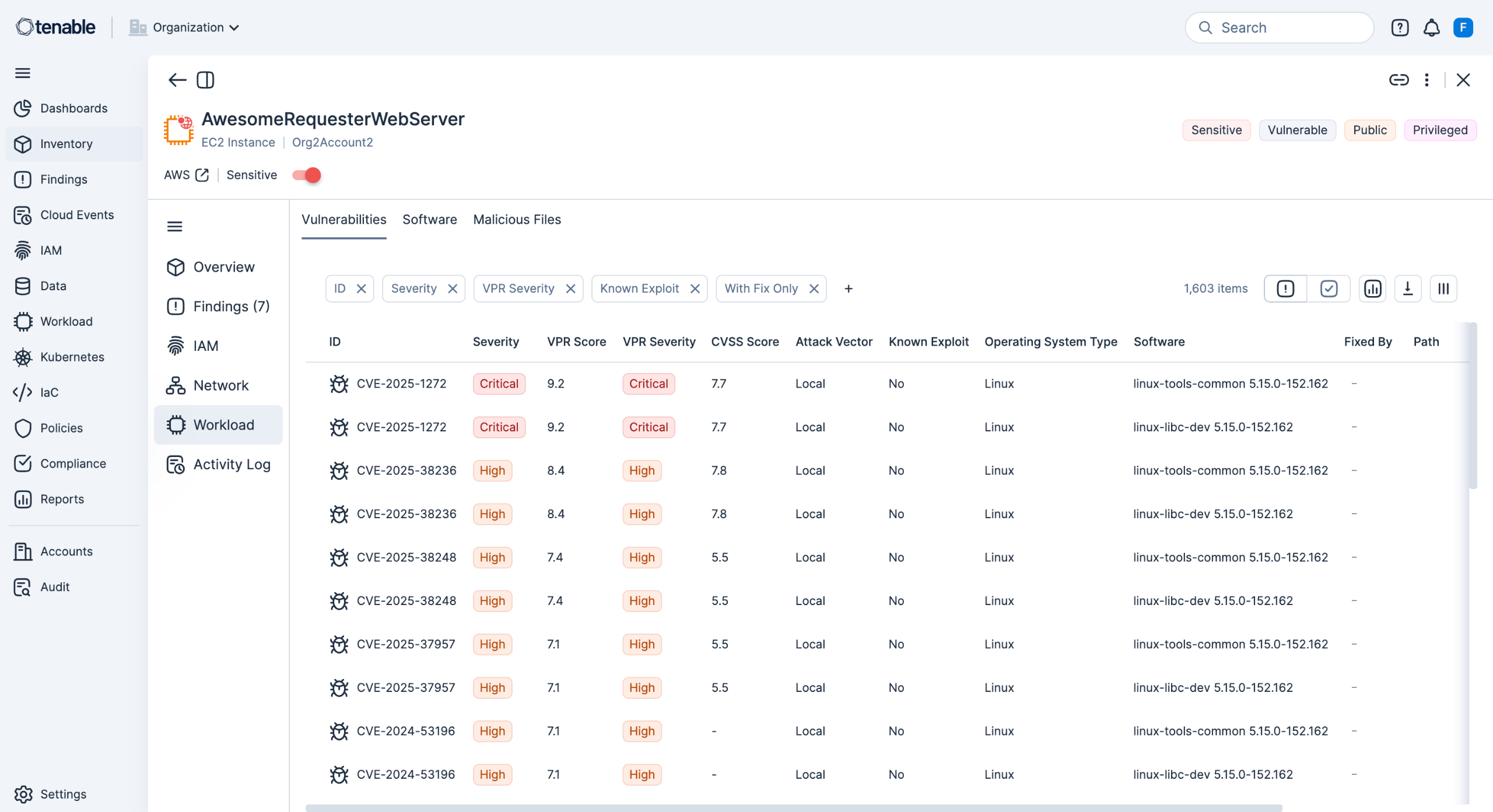Turn off the Sensitive toggle

tap(307, 175)
